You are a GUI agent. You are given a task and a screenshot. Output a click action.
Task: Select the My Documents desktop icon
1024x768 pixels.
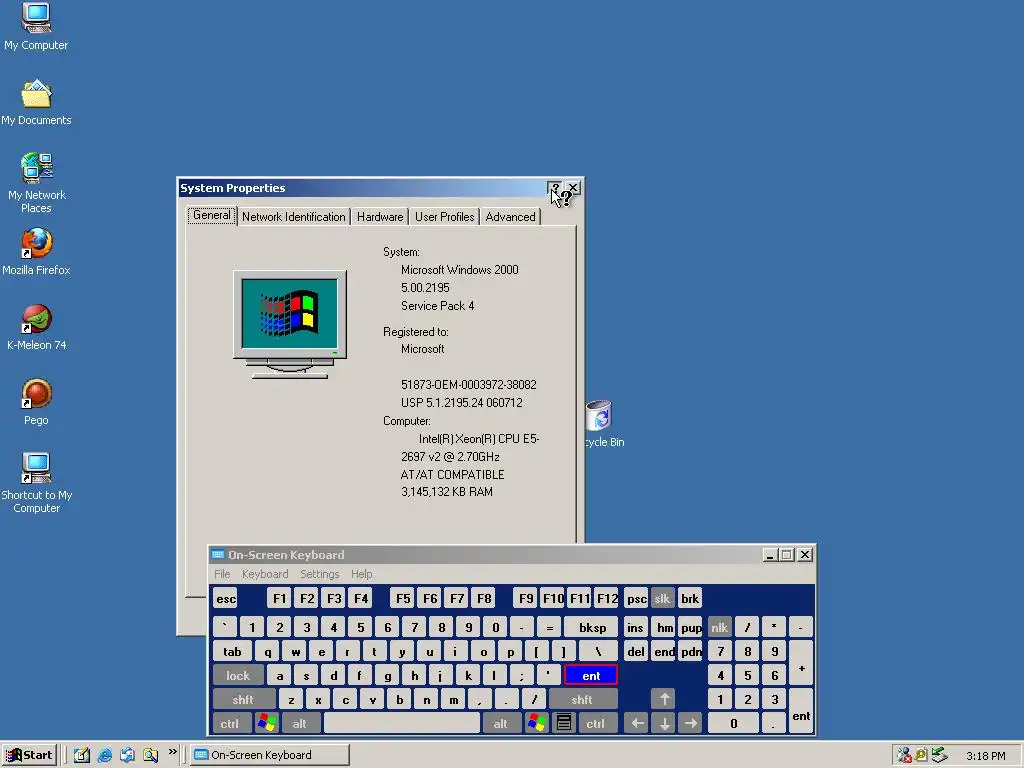[36, 102]
